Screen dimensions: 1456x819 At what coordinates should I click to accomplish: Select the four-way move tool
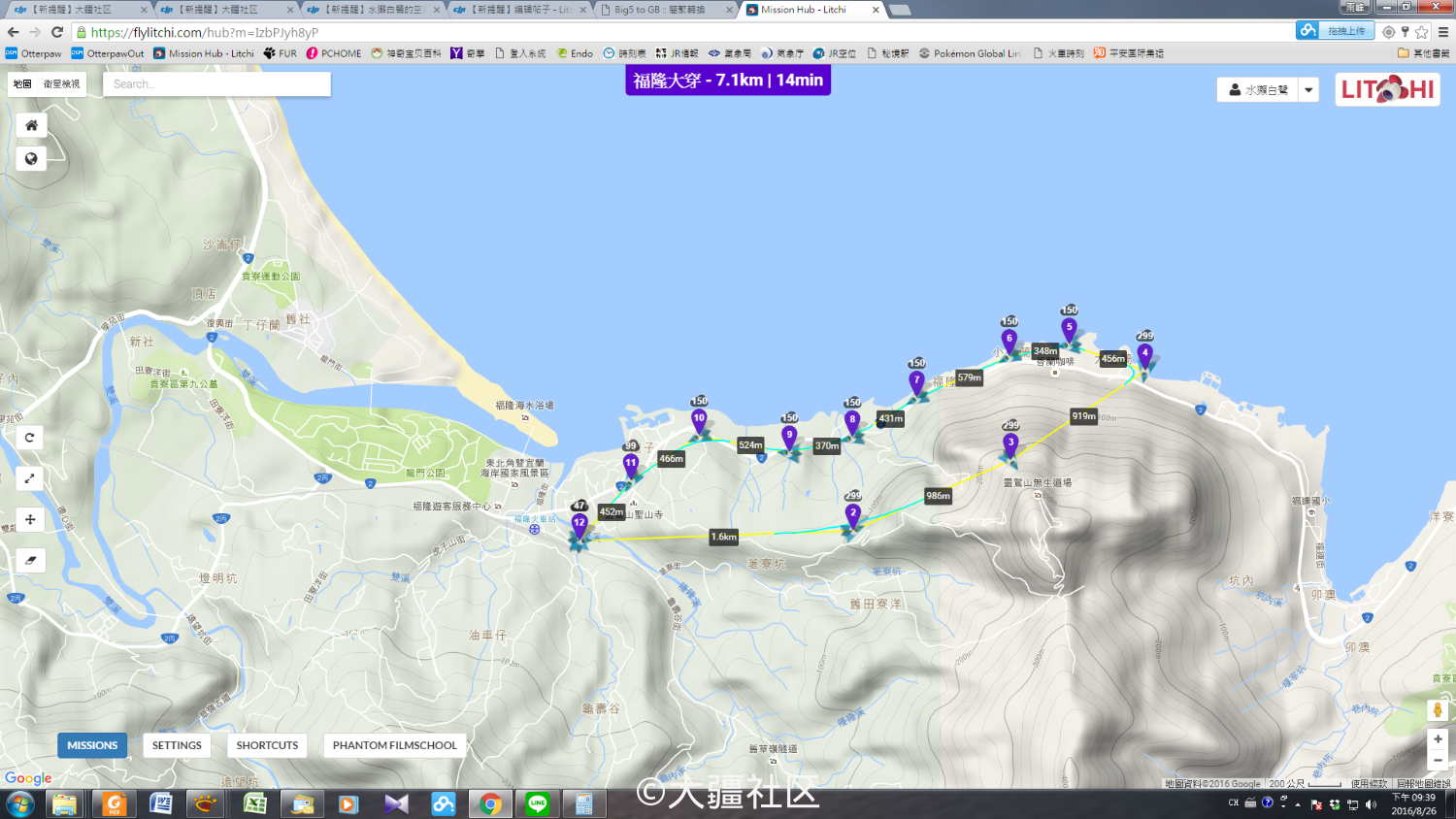pos(30,520)
